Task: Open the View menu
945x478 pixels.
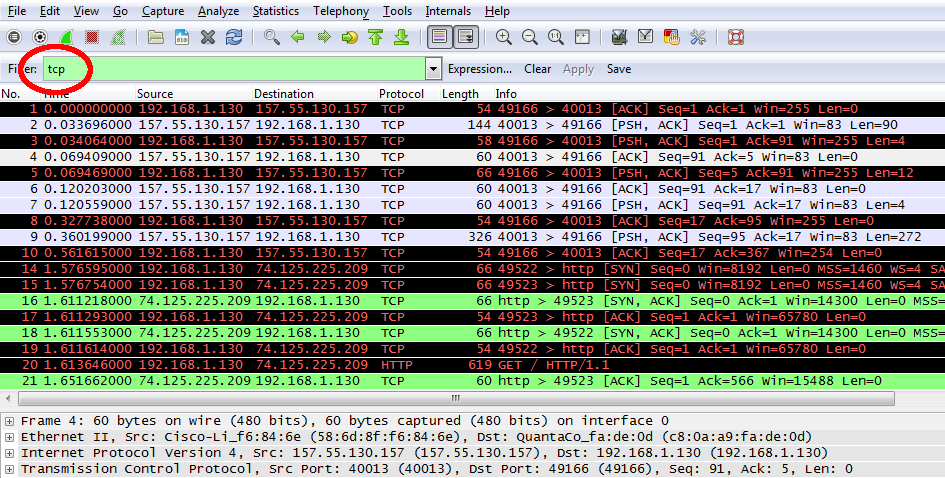Action: pos(86,11)
